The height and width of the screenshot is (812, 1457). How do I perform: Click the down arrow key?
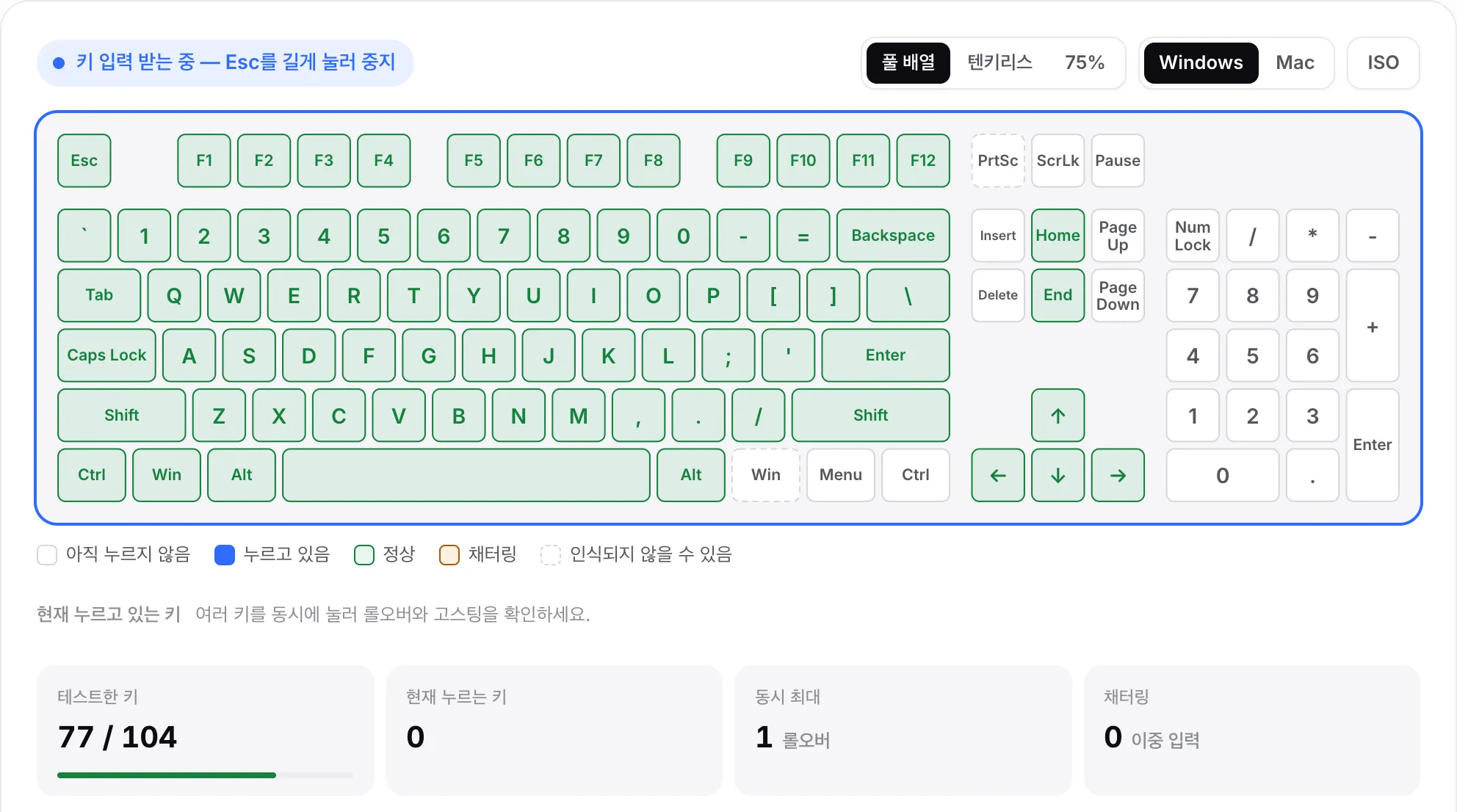pyautogui.click(x=1057, y=475)
